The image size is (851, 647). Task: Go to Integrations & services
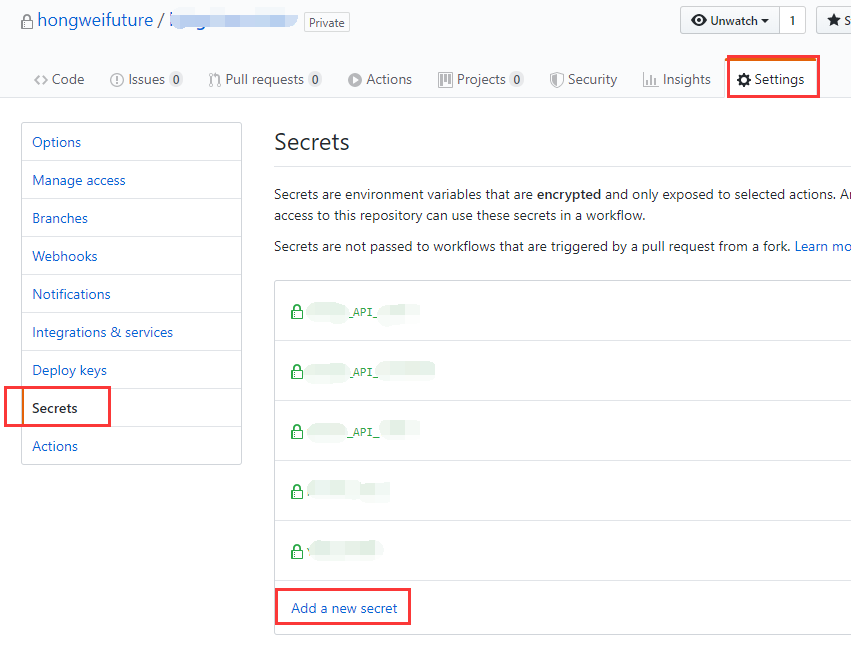coord(103,332)
